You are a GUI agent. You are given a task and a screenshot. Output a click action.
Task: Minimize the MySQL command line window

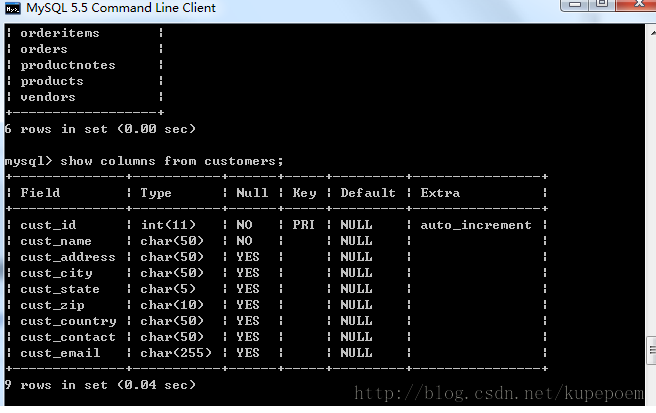(574, 4)
